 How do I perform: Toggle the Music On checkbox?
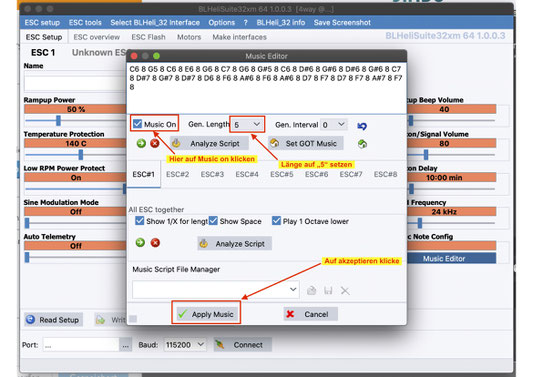click(137, 124)
